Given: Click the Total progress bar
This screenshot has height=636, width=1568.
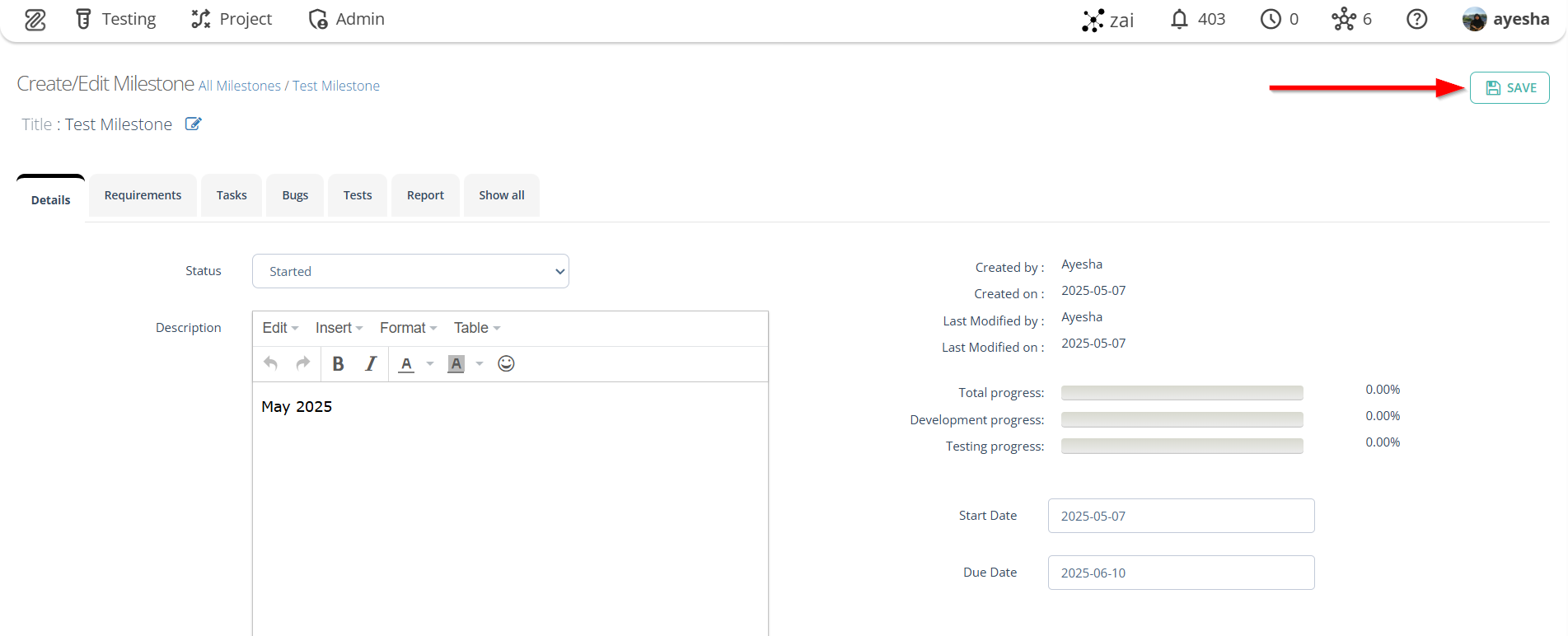Looking at the screenshot, I should (1182, 393).
